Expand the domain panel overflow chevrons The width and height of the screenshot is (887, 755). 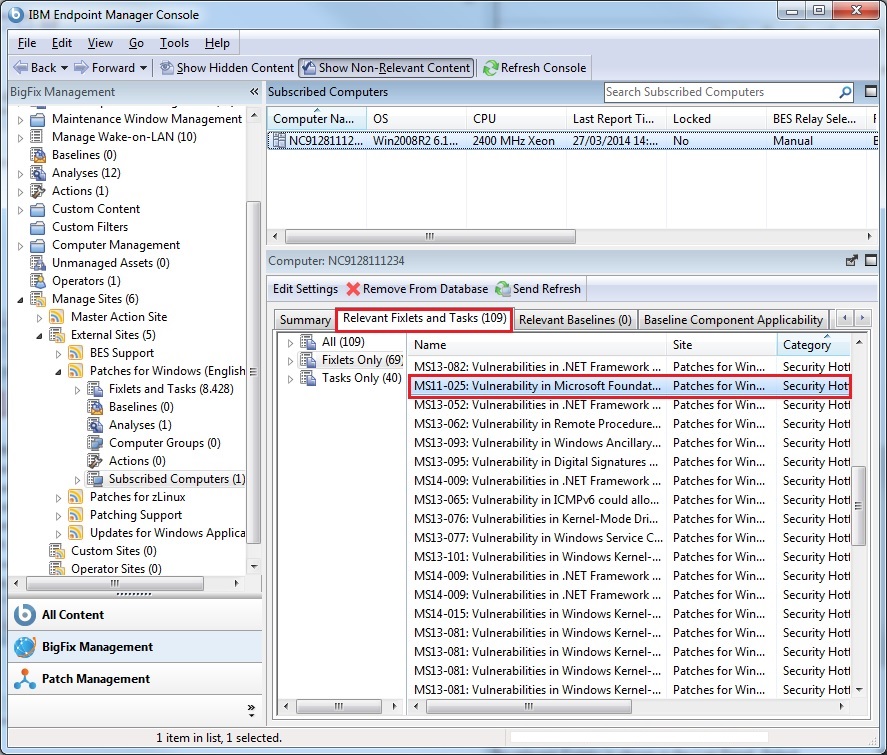251,711
